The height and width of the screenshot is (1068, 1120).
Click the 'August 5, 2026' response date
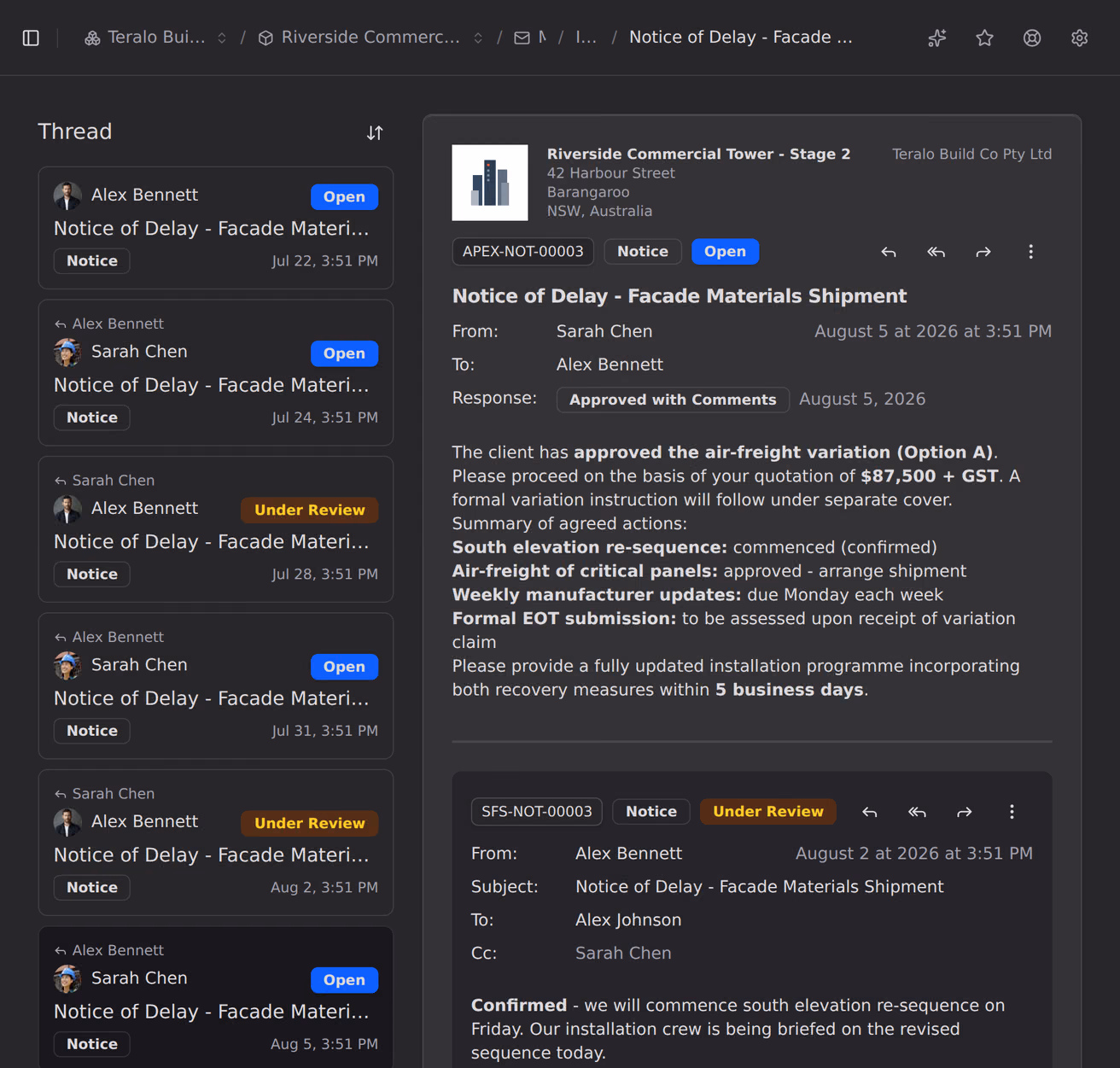pos(862,400)
